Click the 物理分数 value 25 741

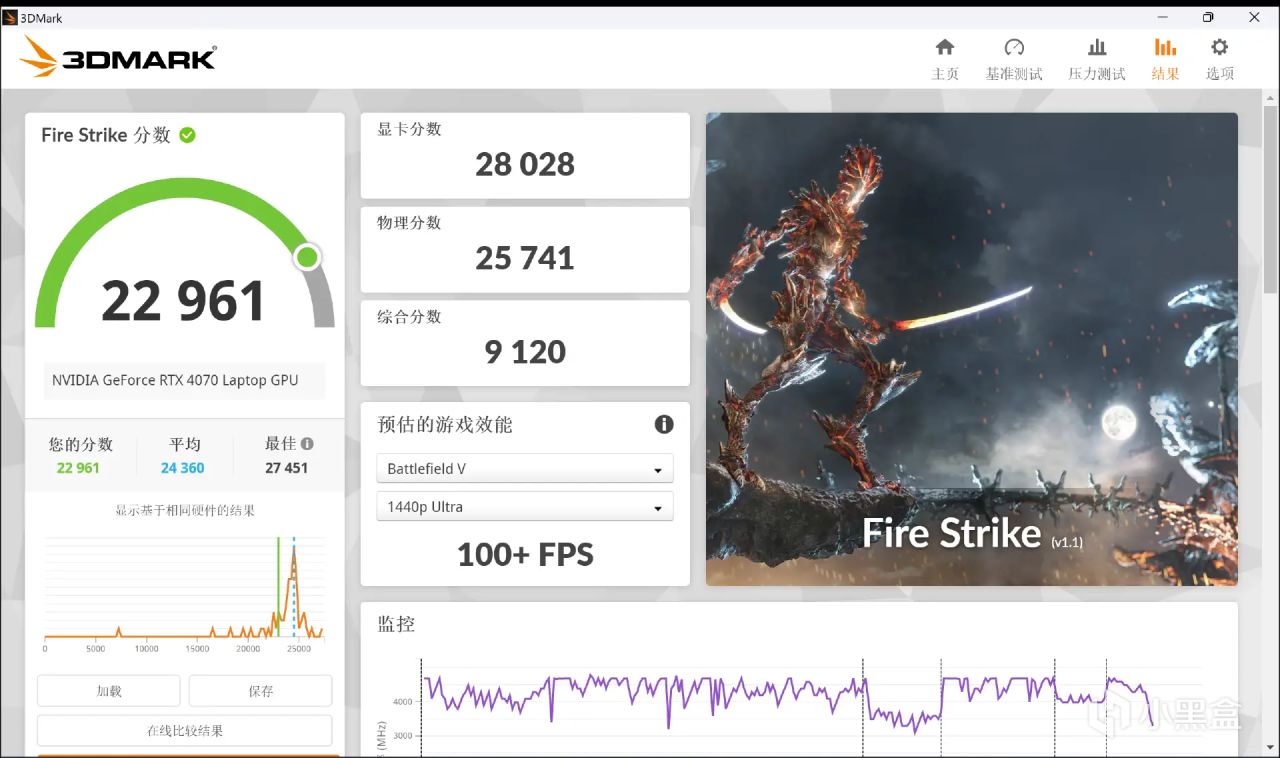coord(525,258)
